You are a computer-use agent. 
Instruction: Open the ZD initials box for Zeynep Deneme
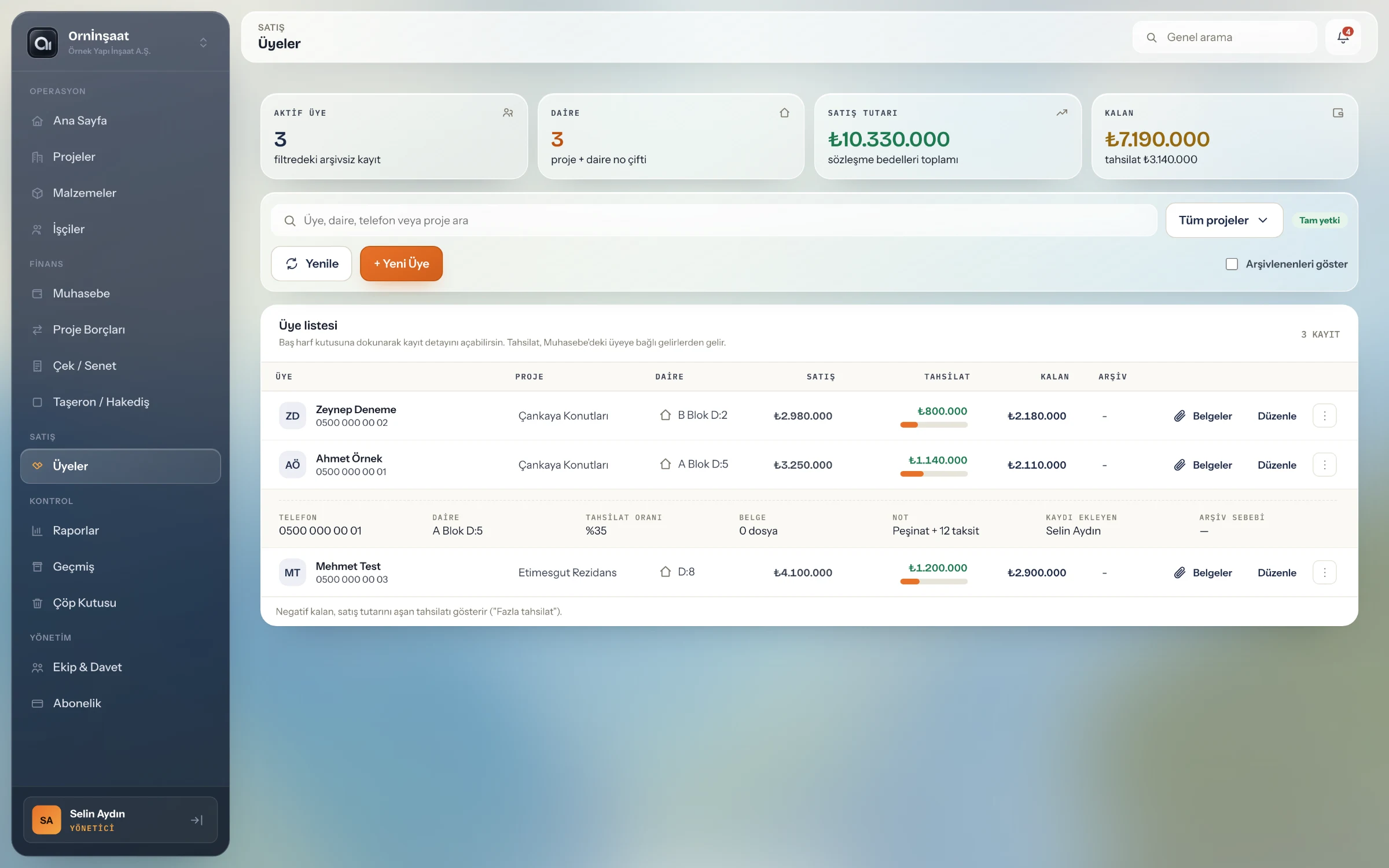pos(292,415)
